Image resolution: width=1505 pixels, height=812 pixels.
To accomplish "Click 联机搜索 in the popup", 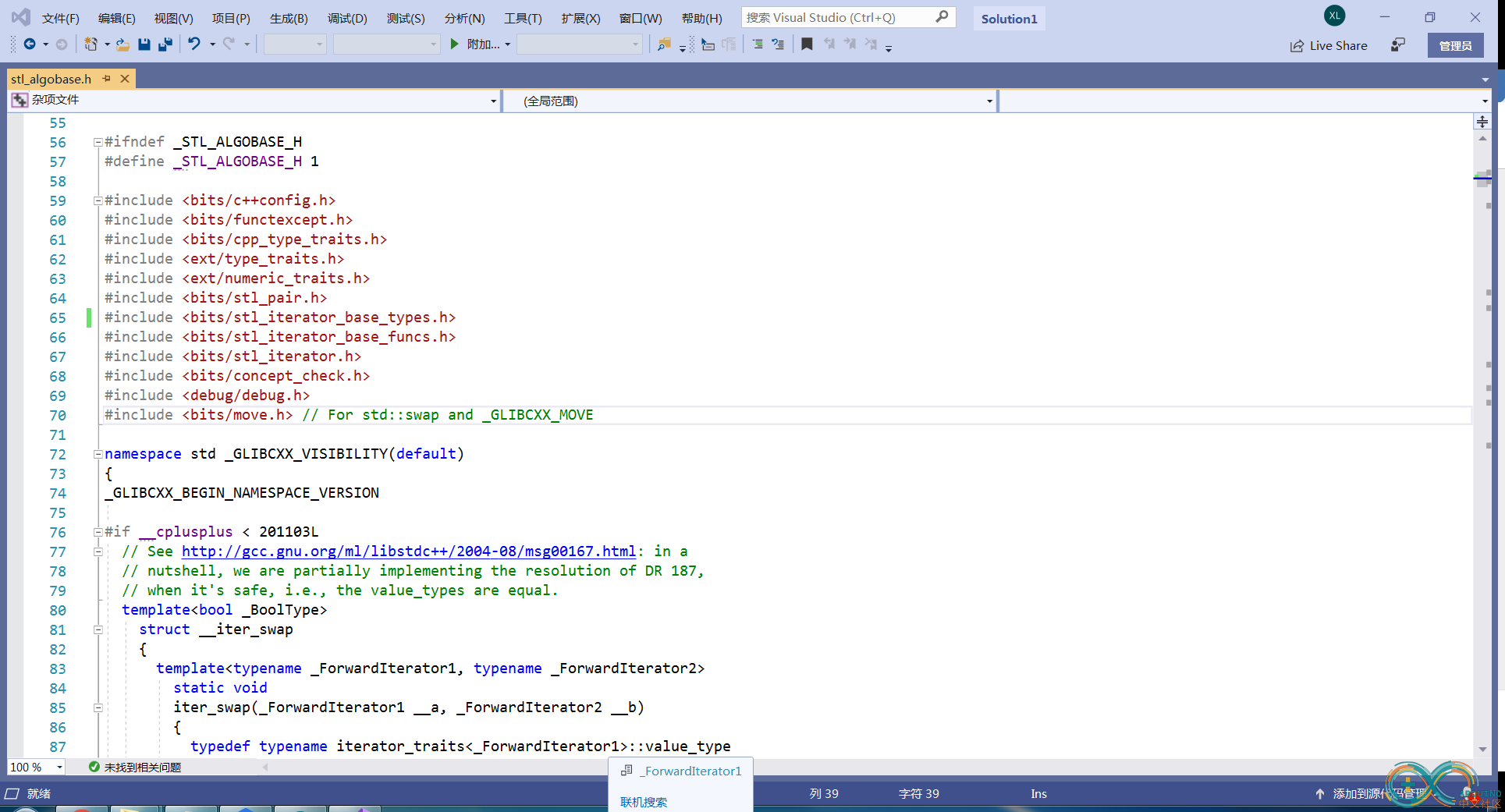I will point(644,802).
